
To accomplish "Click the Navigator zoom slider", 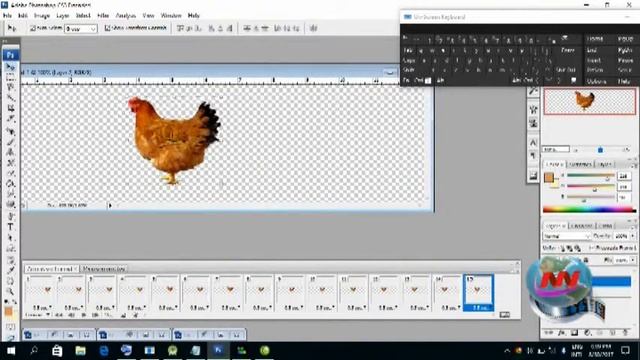I will click(600, 150).
